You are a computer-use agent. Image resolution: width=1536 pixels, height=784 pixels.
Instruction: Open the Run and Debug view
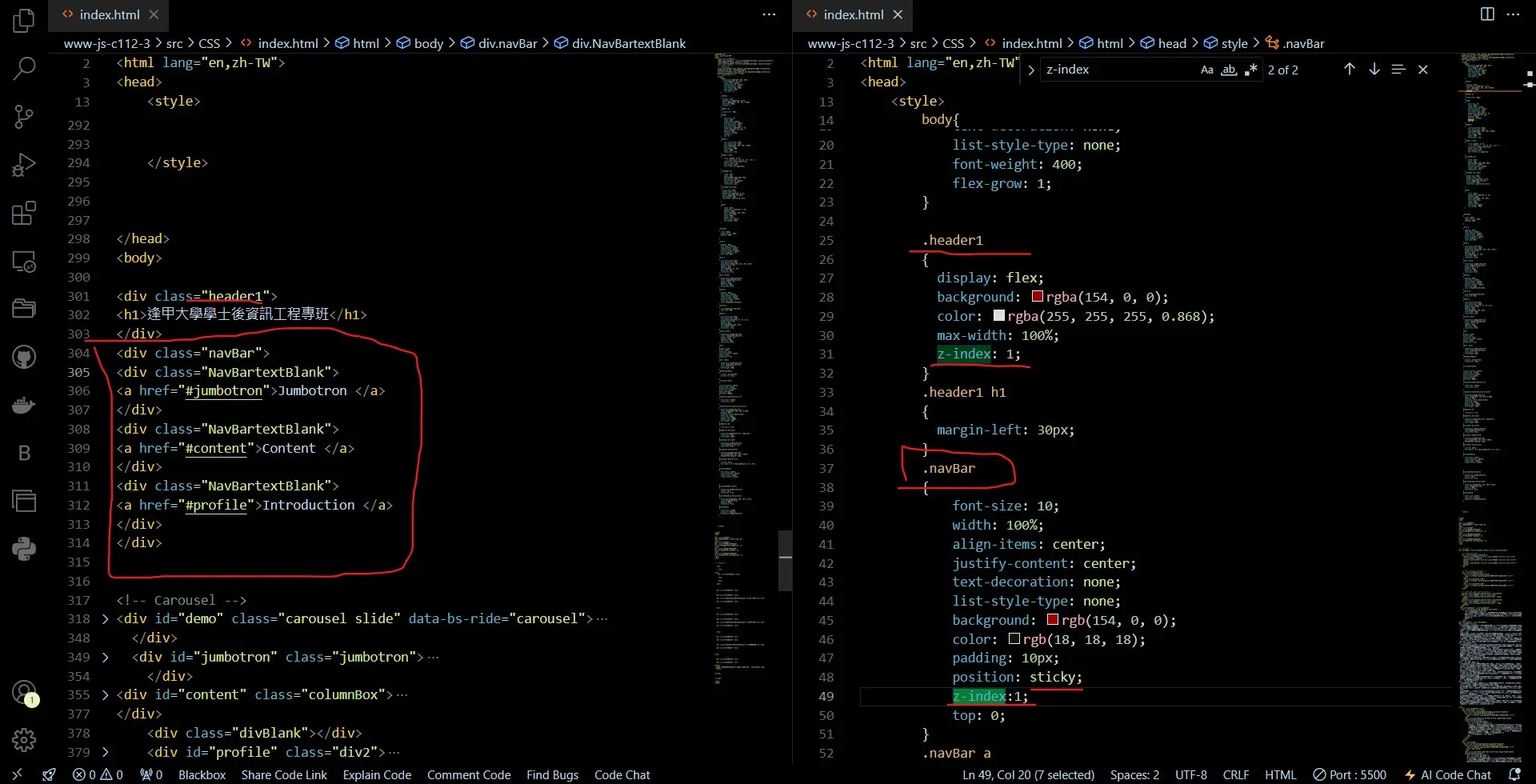[24, 165]
